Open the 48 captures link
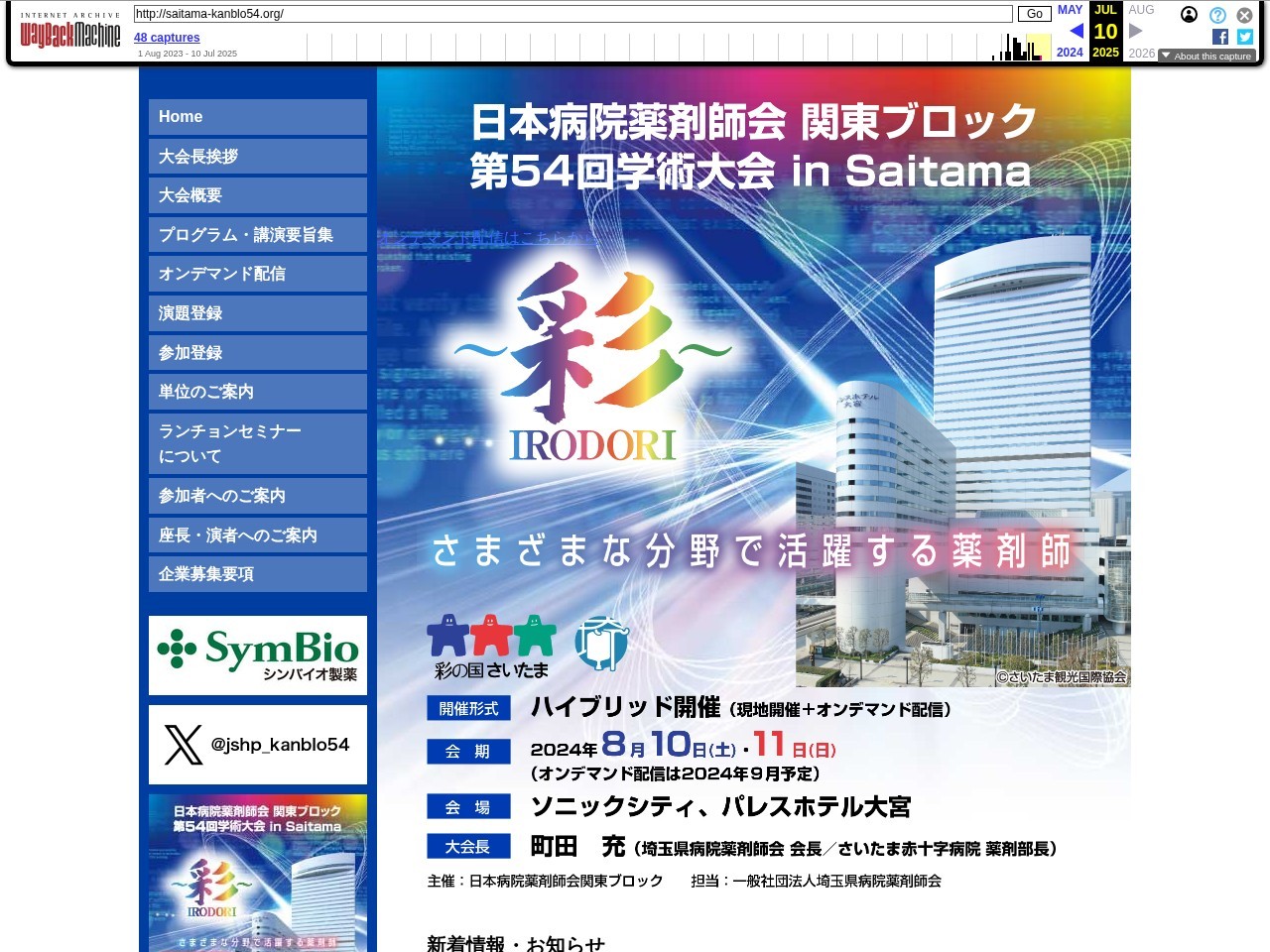 tap(167, 38)
